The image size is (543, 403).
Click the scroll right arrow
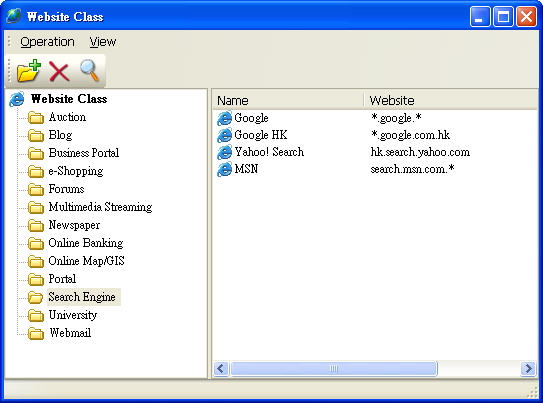click(x=528, y=368)
